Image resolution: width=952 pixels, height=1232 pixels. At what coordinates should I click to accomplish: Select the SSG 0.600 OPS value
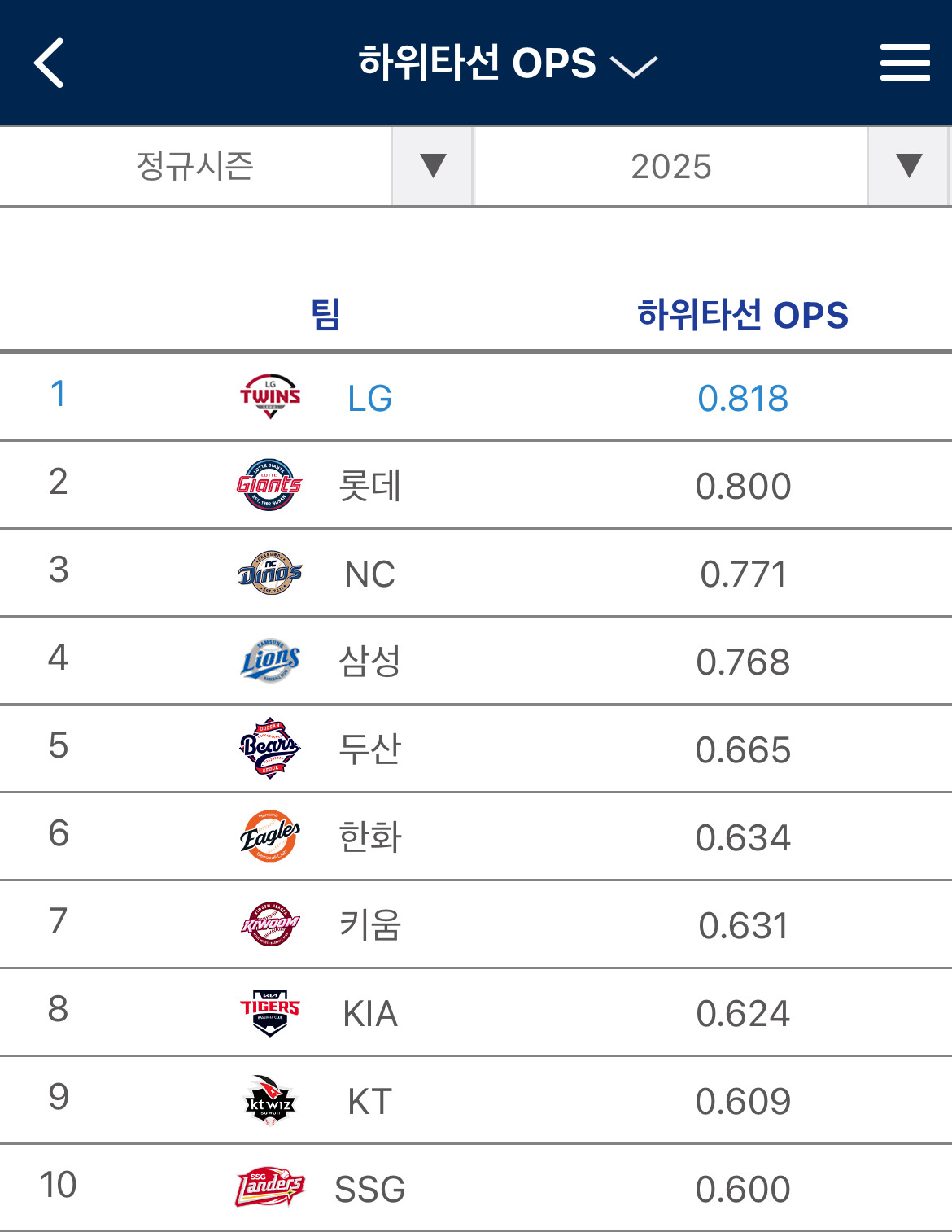click(742, 1190)
